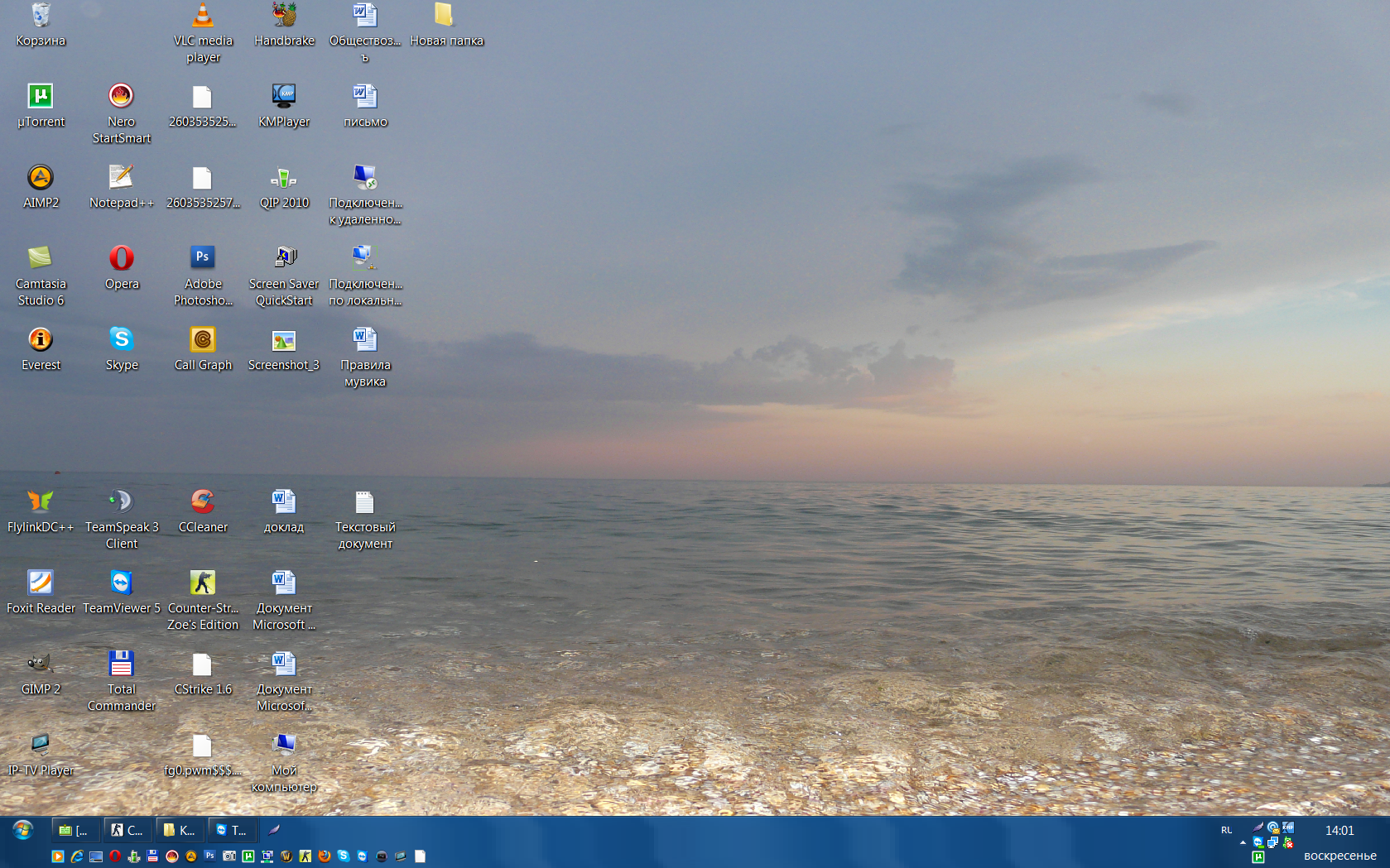Screen dimensions: 1390x868
Task: Show hidden system tray icons arrow
Action: (1243, 842)
